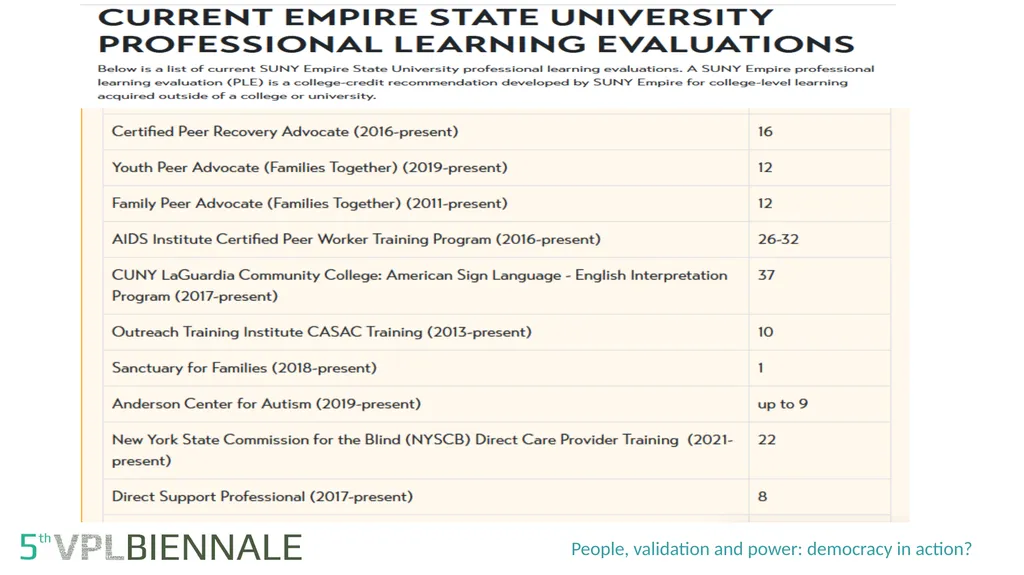This screenshot has height=575, width=1024.
Task: Click Family Peer Advocate (2011-present) entry
Action: (x=310, y=204)
